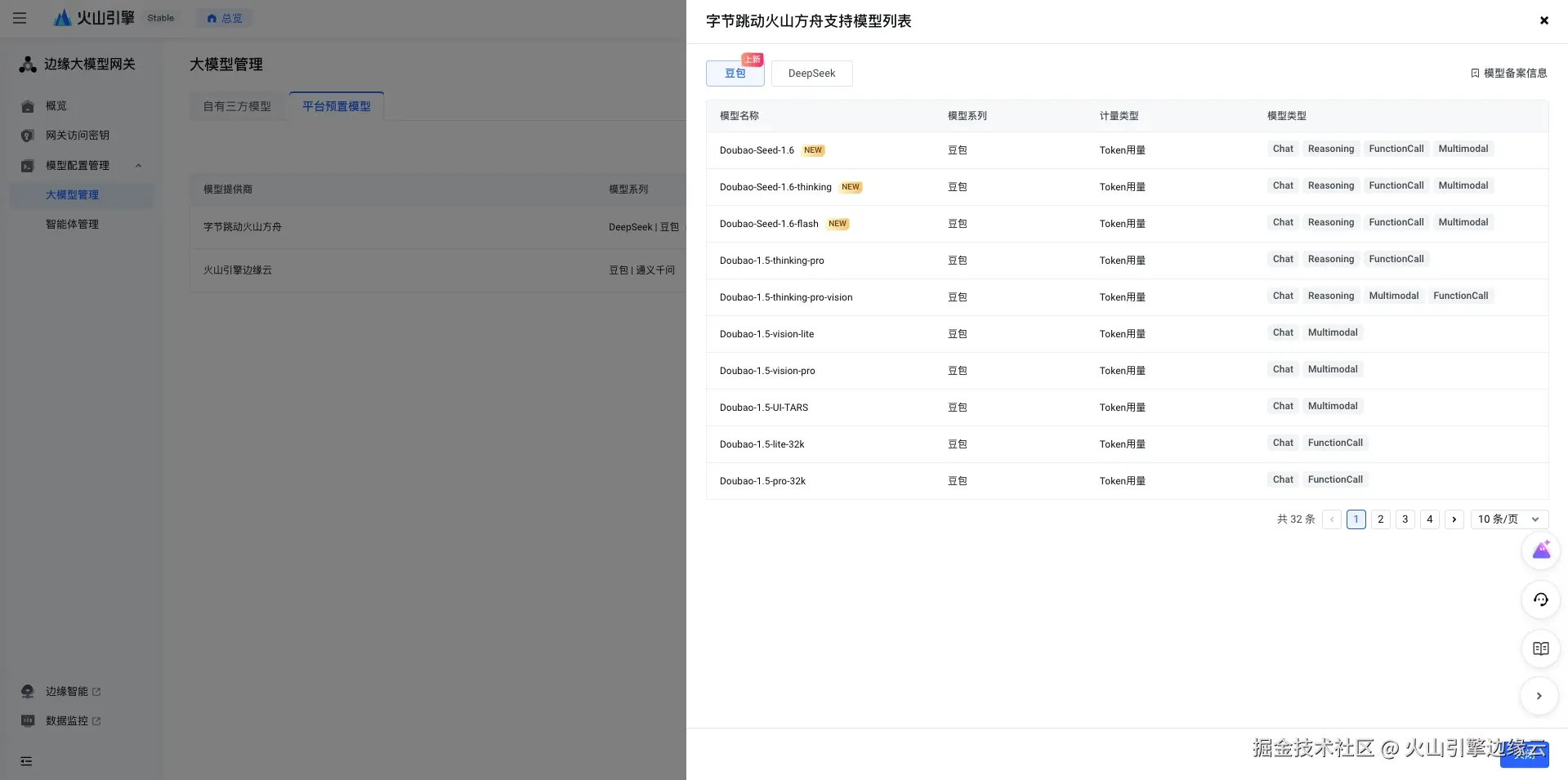This screenshot has height=780, width=1568.
Task: Click the Doubao-1.5-thinking-pro model name
Action: pyautogui.click(x=772, y=261)
